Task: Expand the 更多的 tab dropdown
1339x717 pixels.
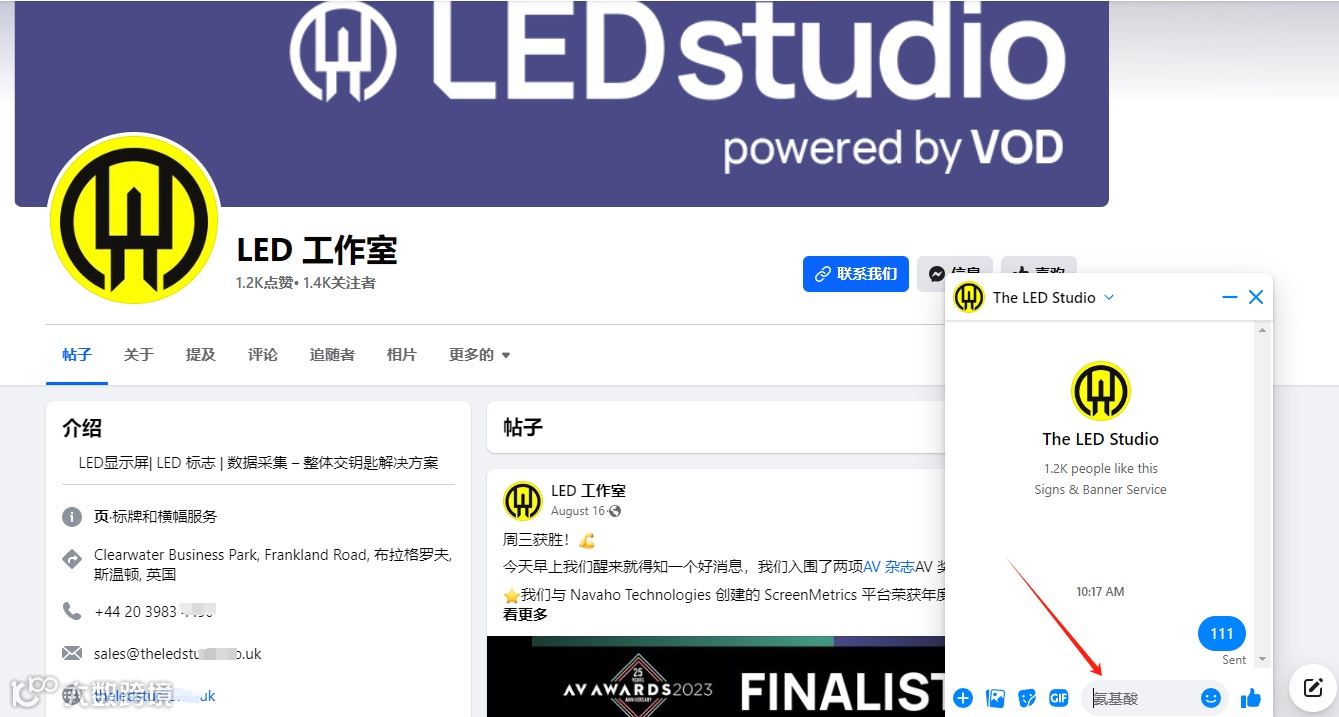Action: (x=480, y=355)
